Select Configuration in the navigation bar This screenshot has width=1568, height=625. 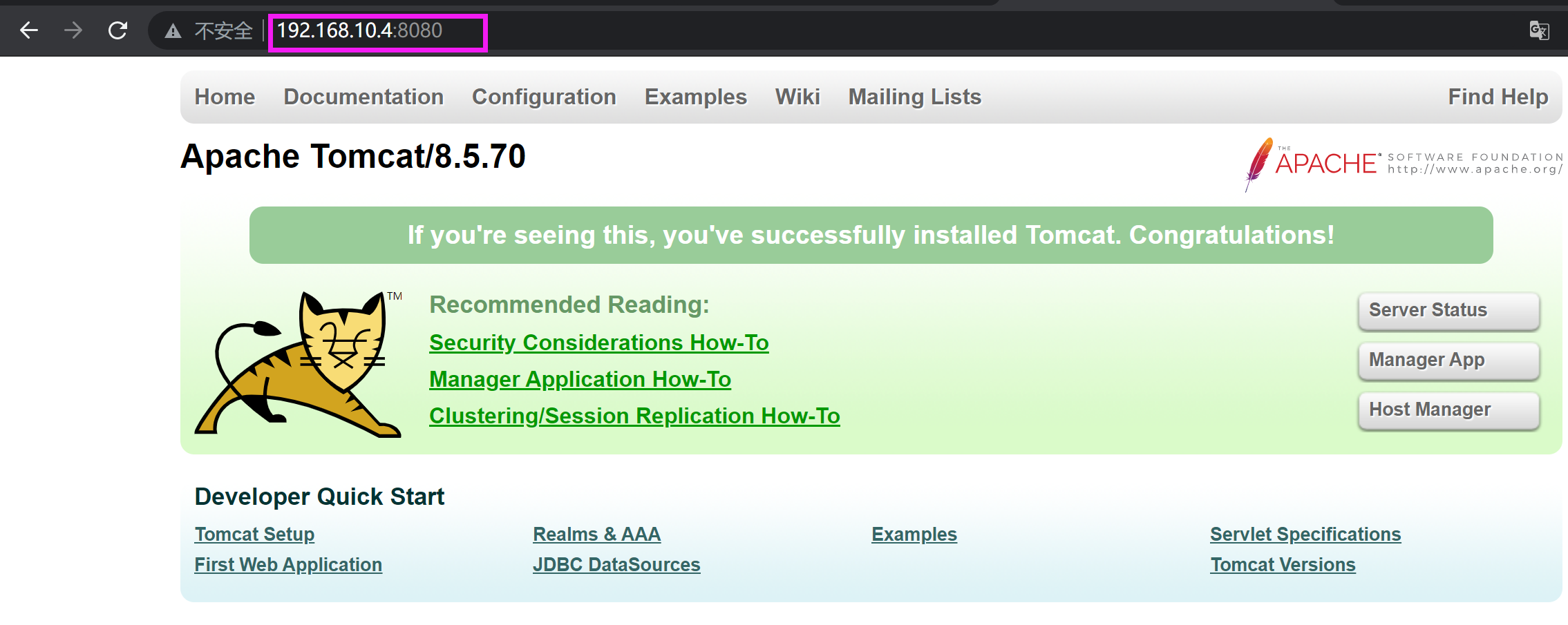(544, 97)
